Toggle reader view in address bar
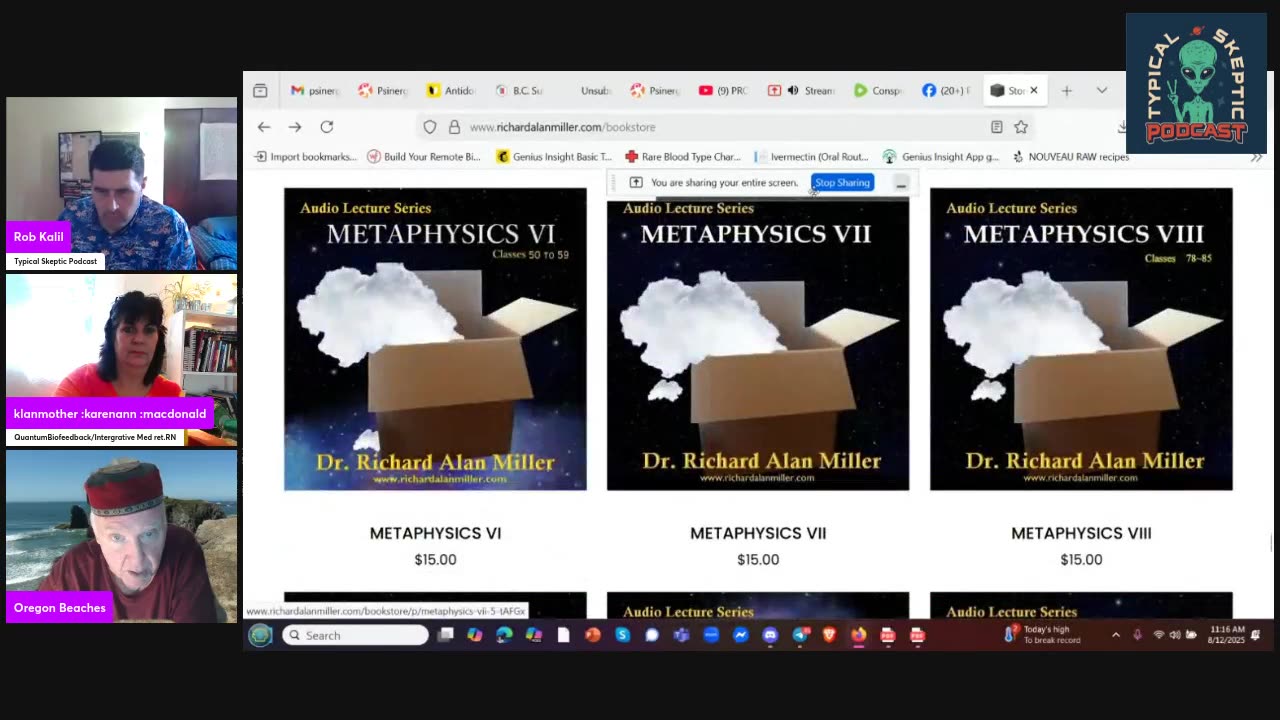 point(996,127)
